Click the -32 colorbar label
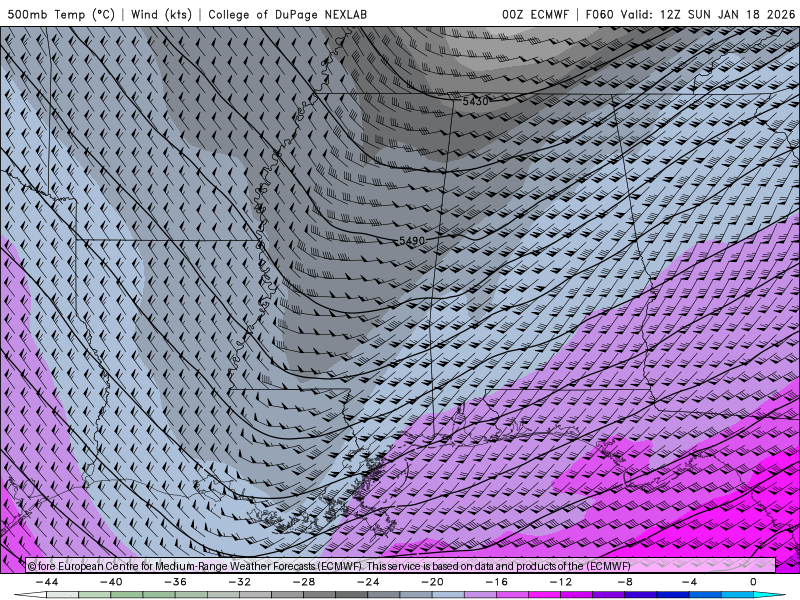The image size is (800, 600). [239, 582]
